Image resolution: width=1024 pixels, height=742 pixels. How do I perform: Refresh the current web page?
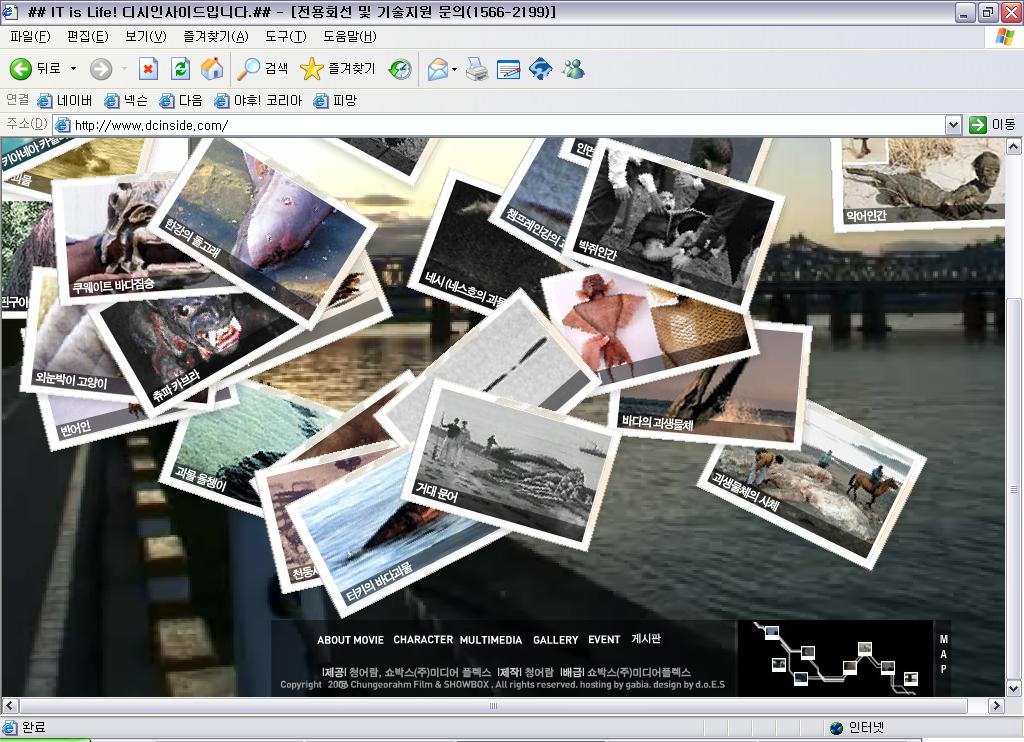point(180,69)
